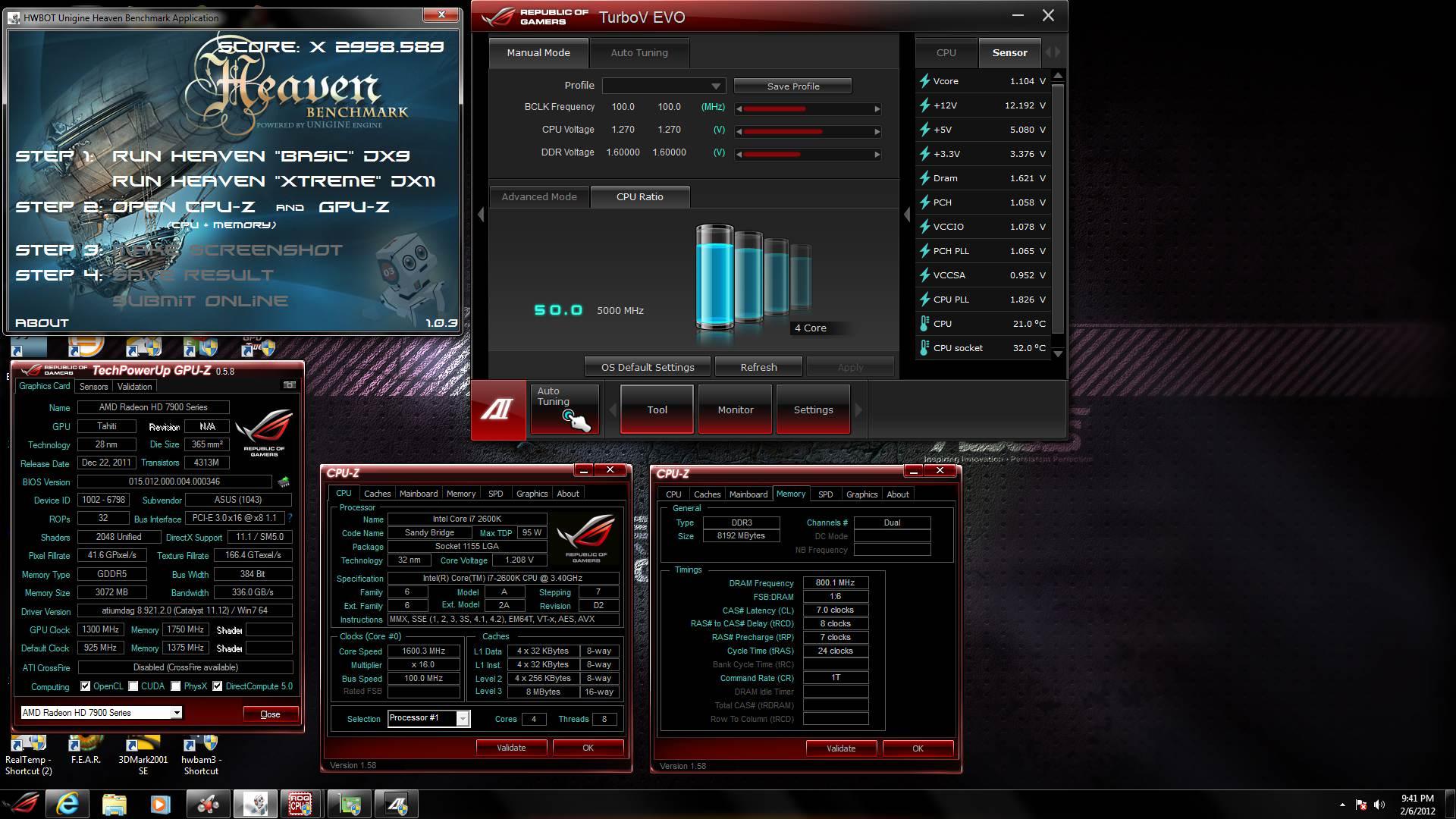Click clock in system tray
The width and height of the screenshot is (1456, 819).
(x=1417, y=804)
